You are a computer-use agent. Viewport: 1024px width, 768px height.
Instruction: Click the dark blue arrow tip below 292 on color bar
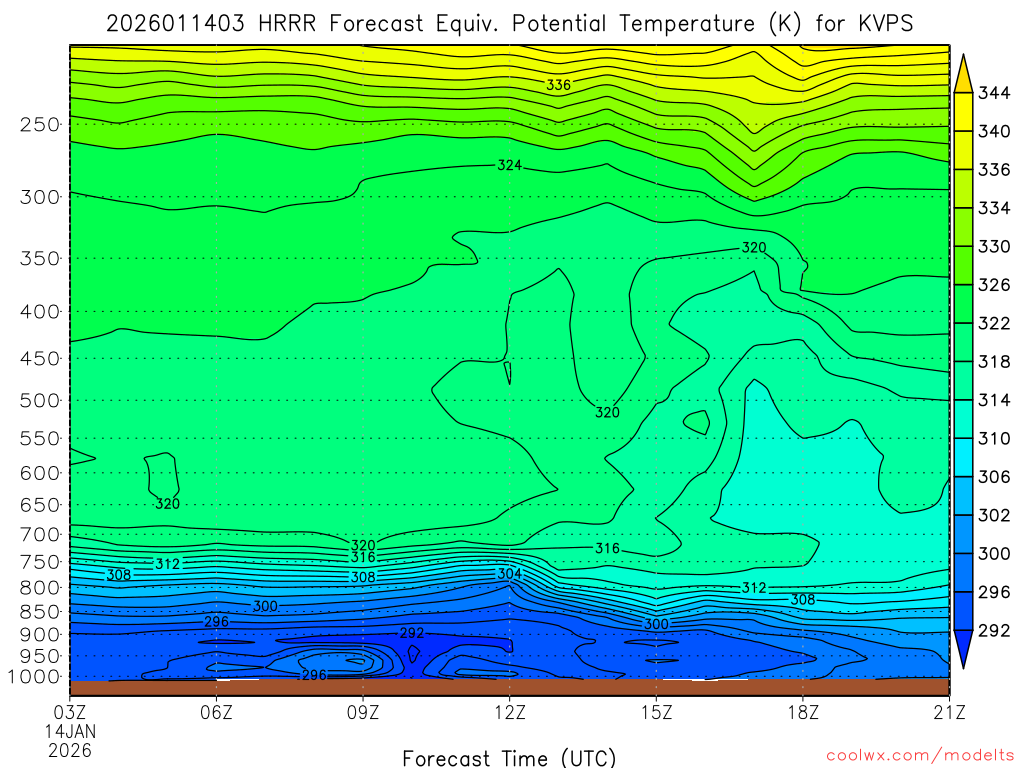(x=963, y=647)
